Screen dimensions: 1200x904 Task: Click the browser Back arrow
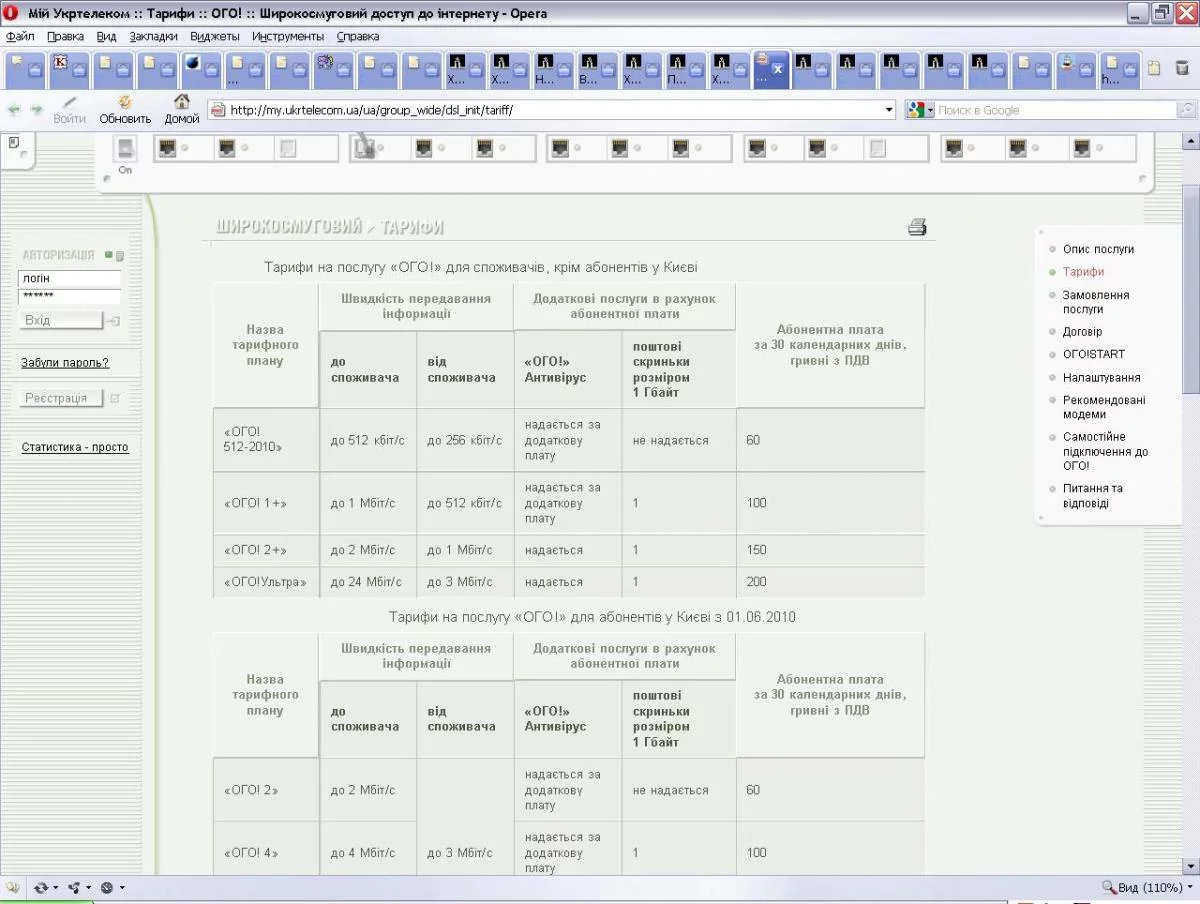click(x=14, y=110)
